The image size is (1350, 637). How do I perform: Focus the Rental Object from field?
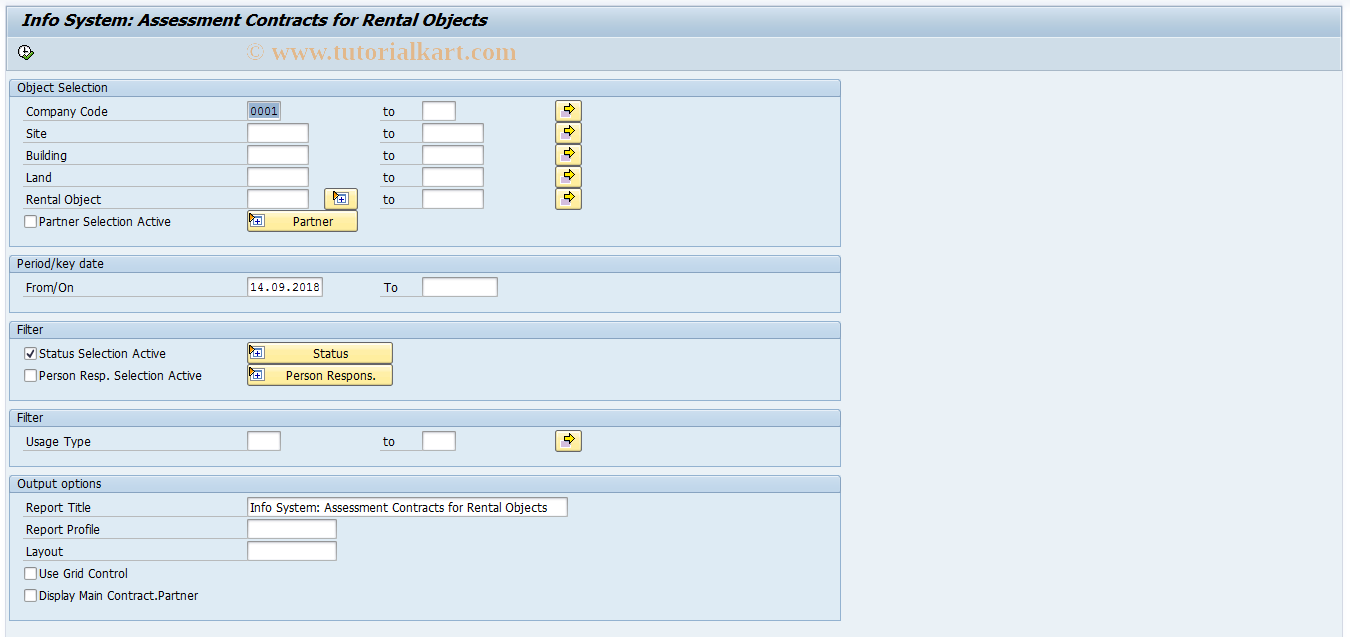[x=278, y=199]
